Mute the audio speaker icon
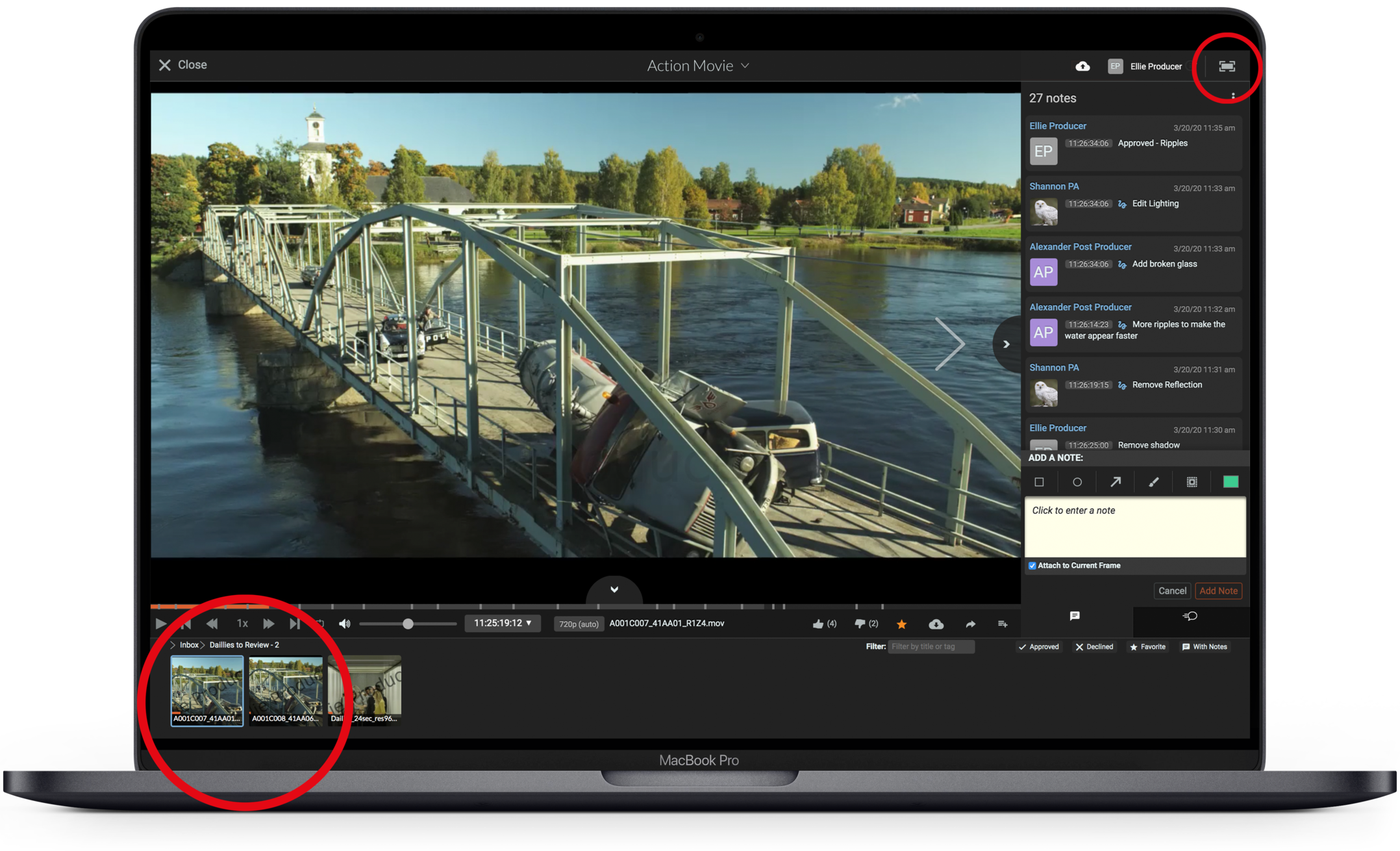Image resolution: width=1400 pixels, height=851 pixels. coord(345,624)
